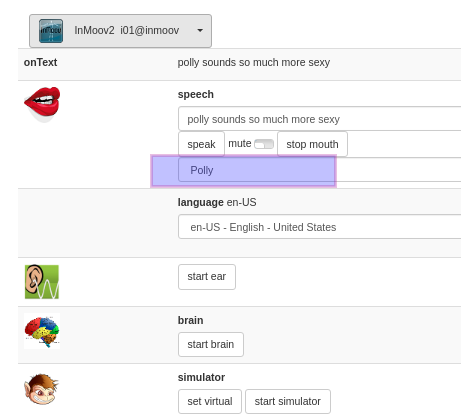
Task: Toggle the mute switch
Action: coord(264,144)
